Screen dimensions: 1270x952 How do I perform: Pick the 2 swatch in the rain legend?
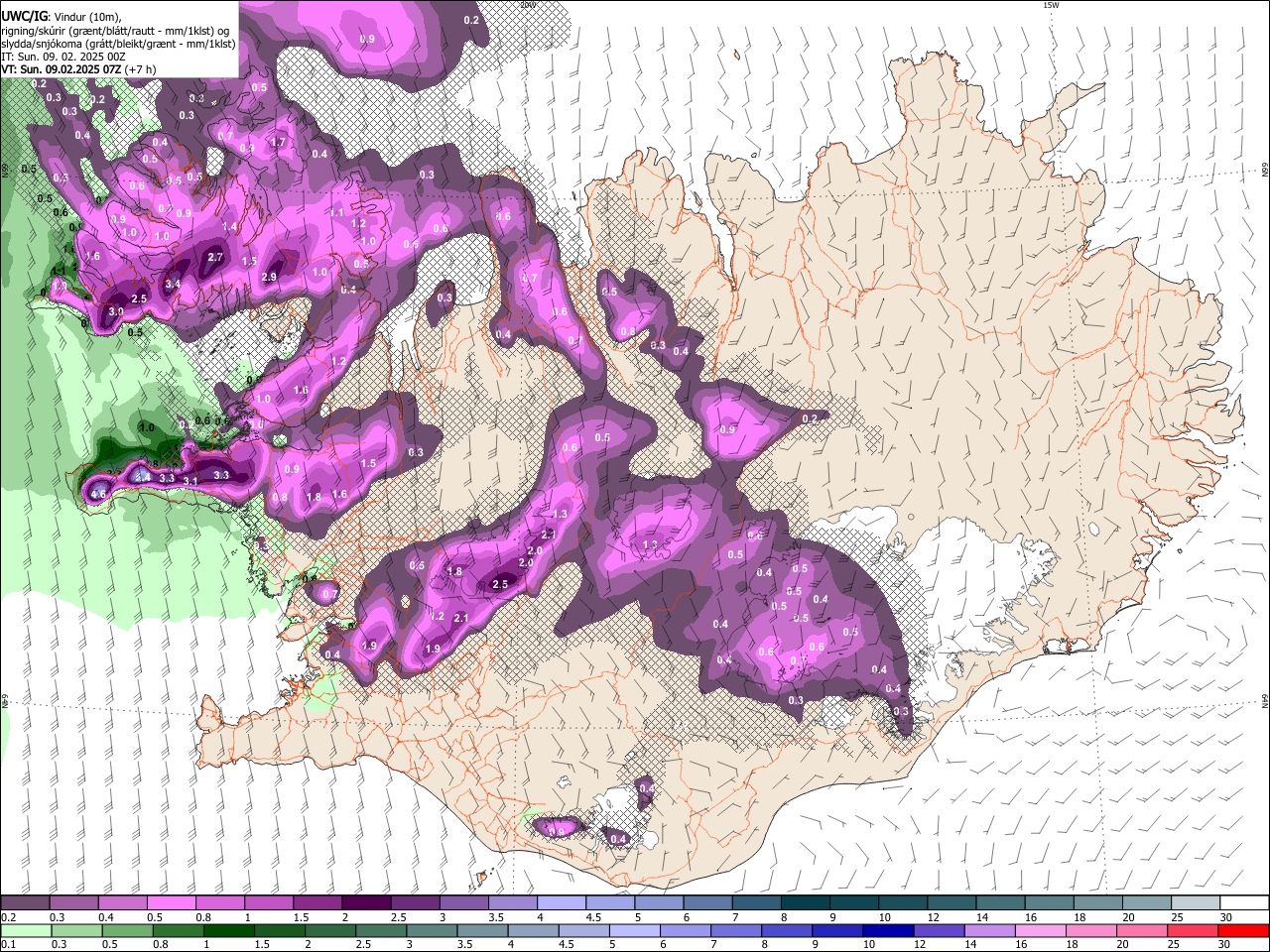(329, 930)
